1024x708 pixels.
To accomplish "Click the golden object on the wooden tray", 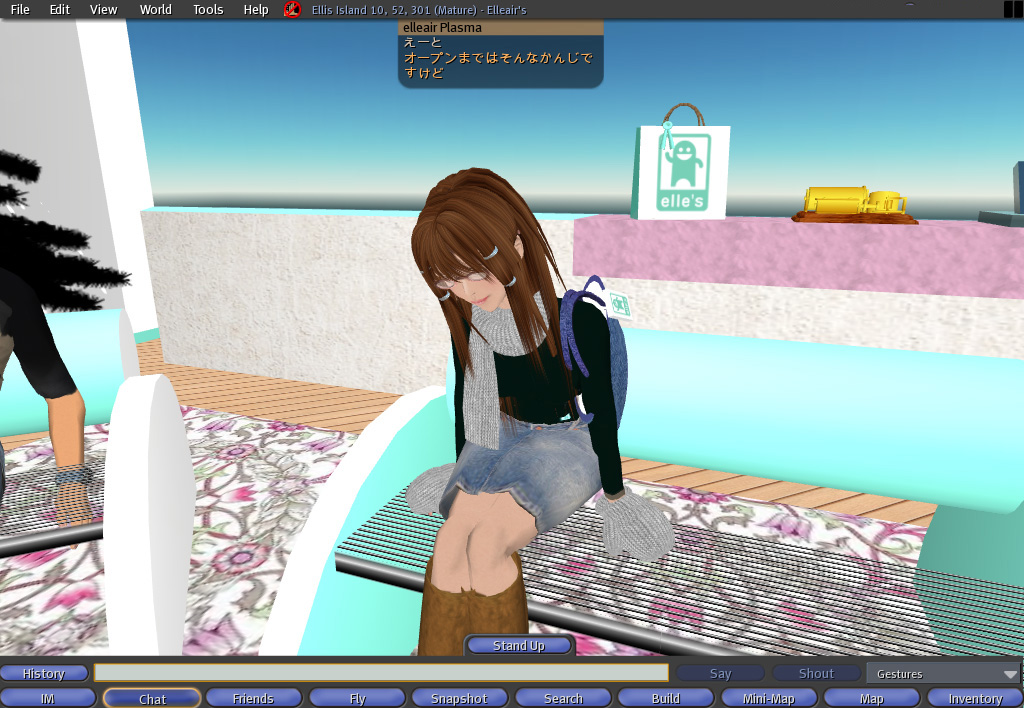I will [854, 200].
